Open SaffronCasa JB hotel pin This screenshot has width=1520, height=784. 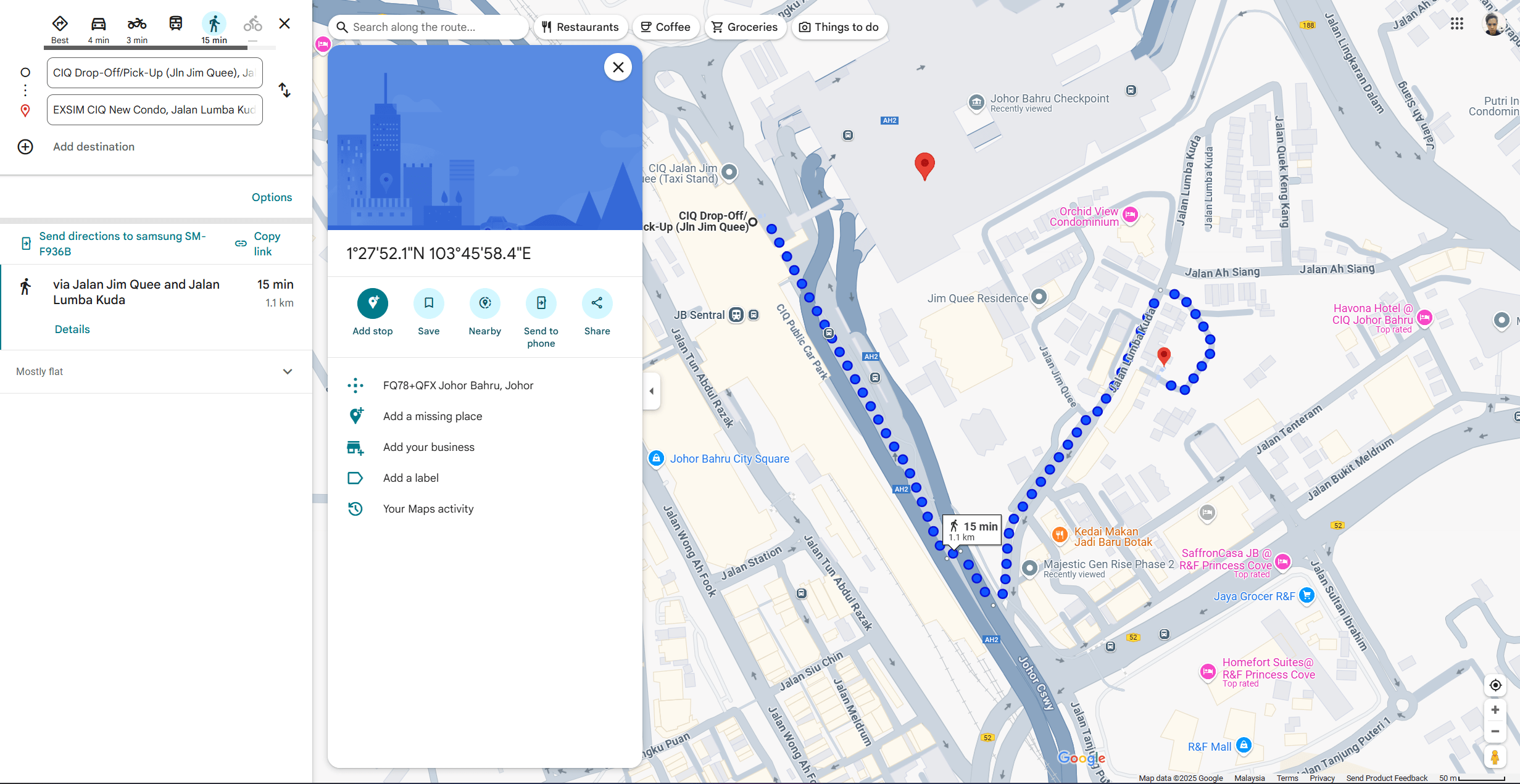1283,562
